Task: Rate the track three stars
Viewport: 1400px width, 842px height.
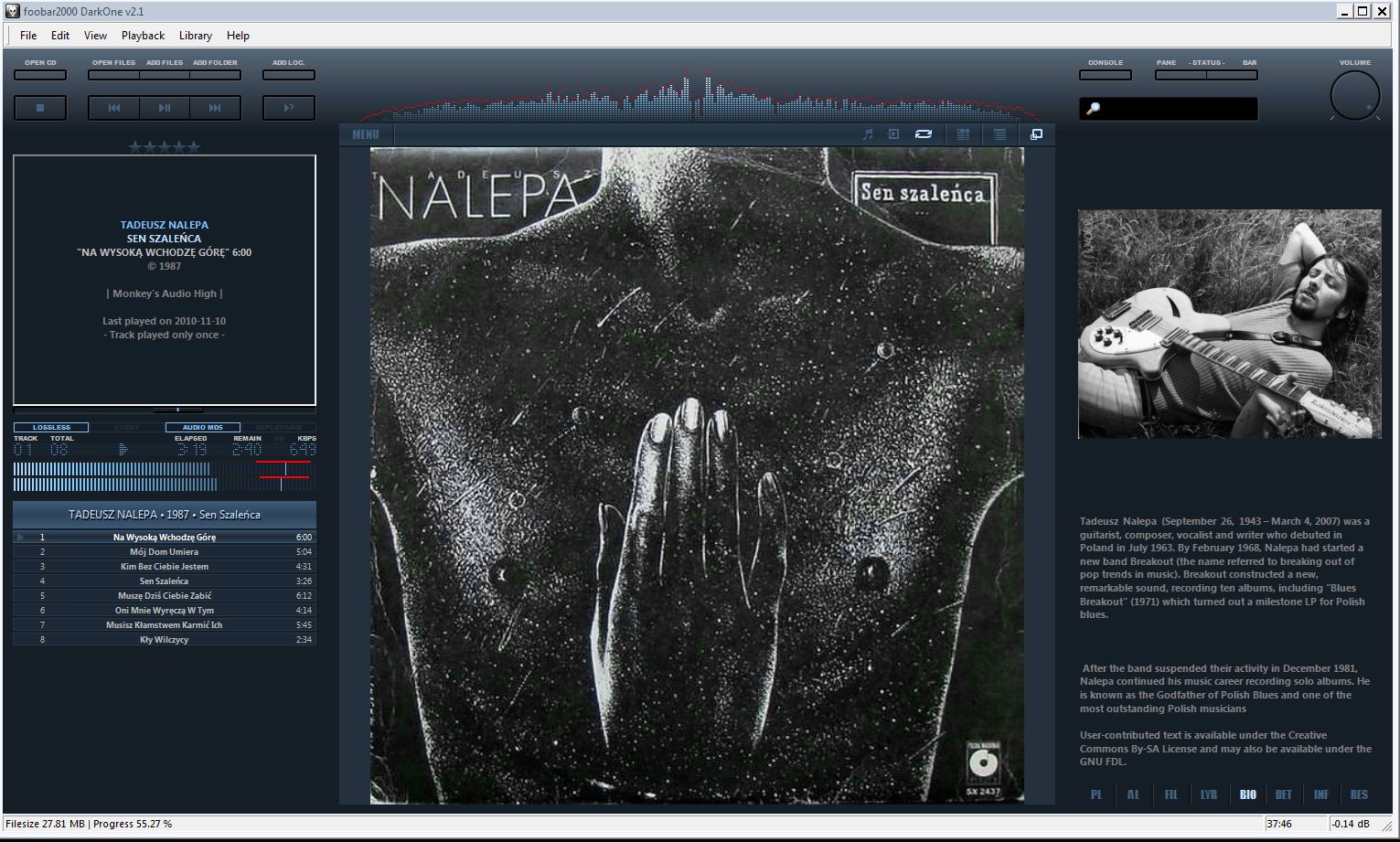Action: (x=165, y=146)
